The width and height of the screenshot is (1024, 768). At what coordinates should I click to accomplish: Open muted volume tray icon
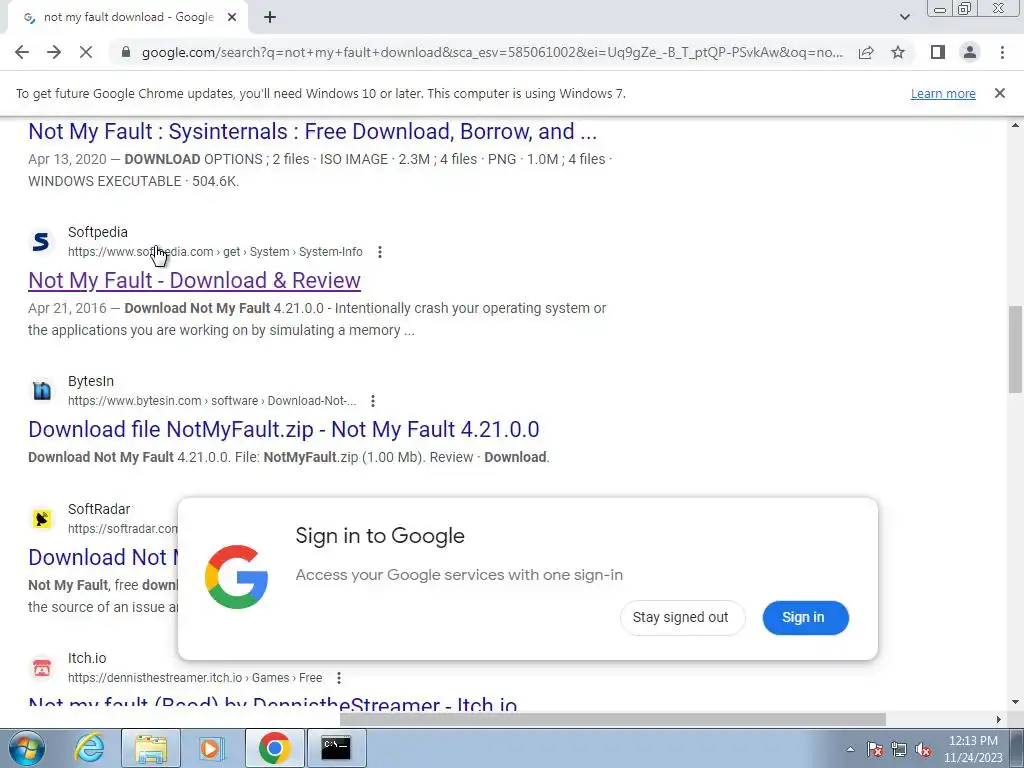[x=923, y=749]
